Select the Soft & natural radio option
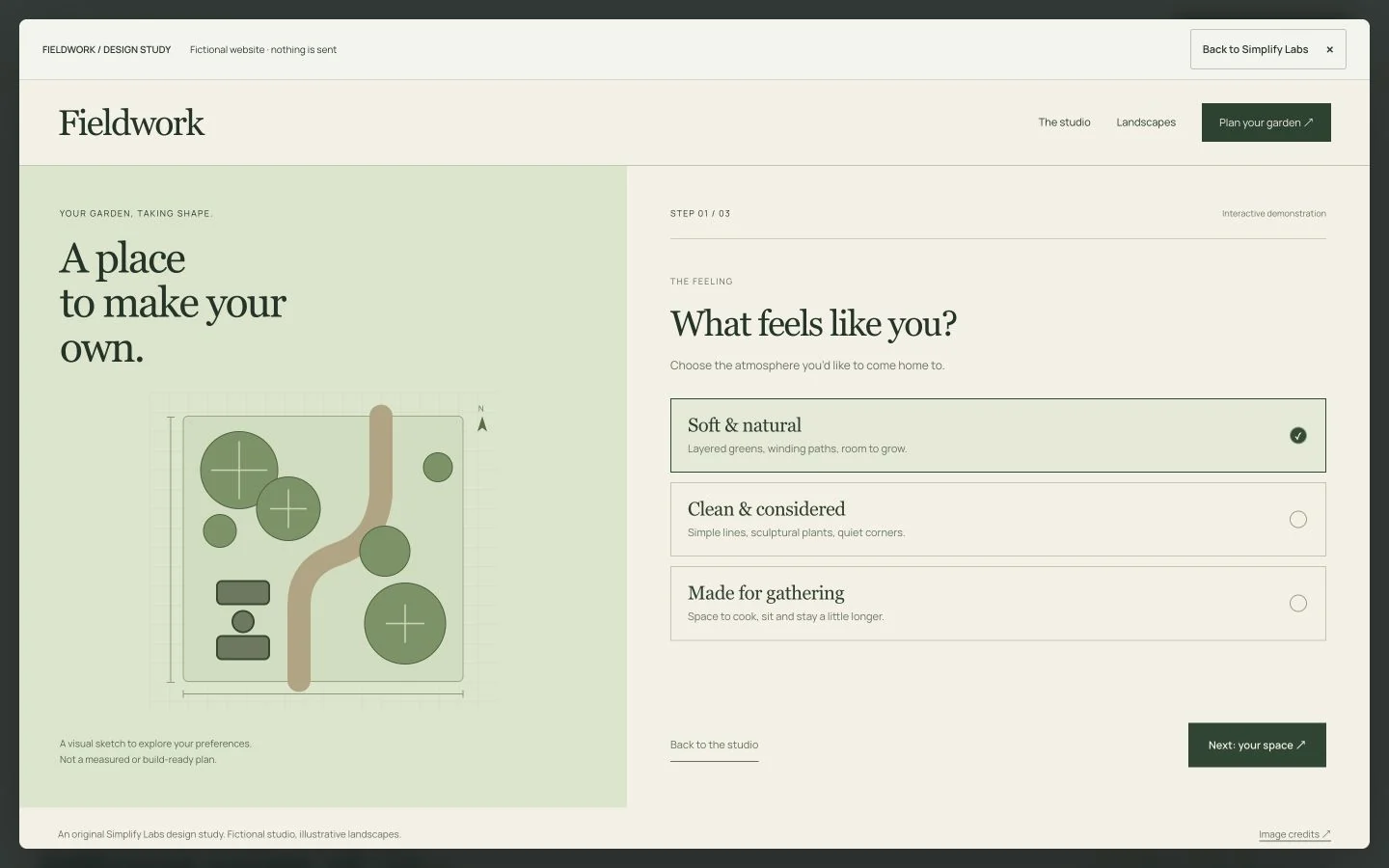This screenshot has width=1389, height=868. click(997, 435)
